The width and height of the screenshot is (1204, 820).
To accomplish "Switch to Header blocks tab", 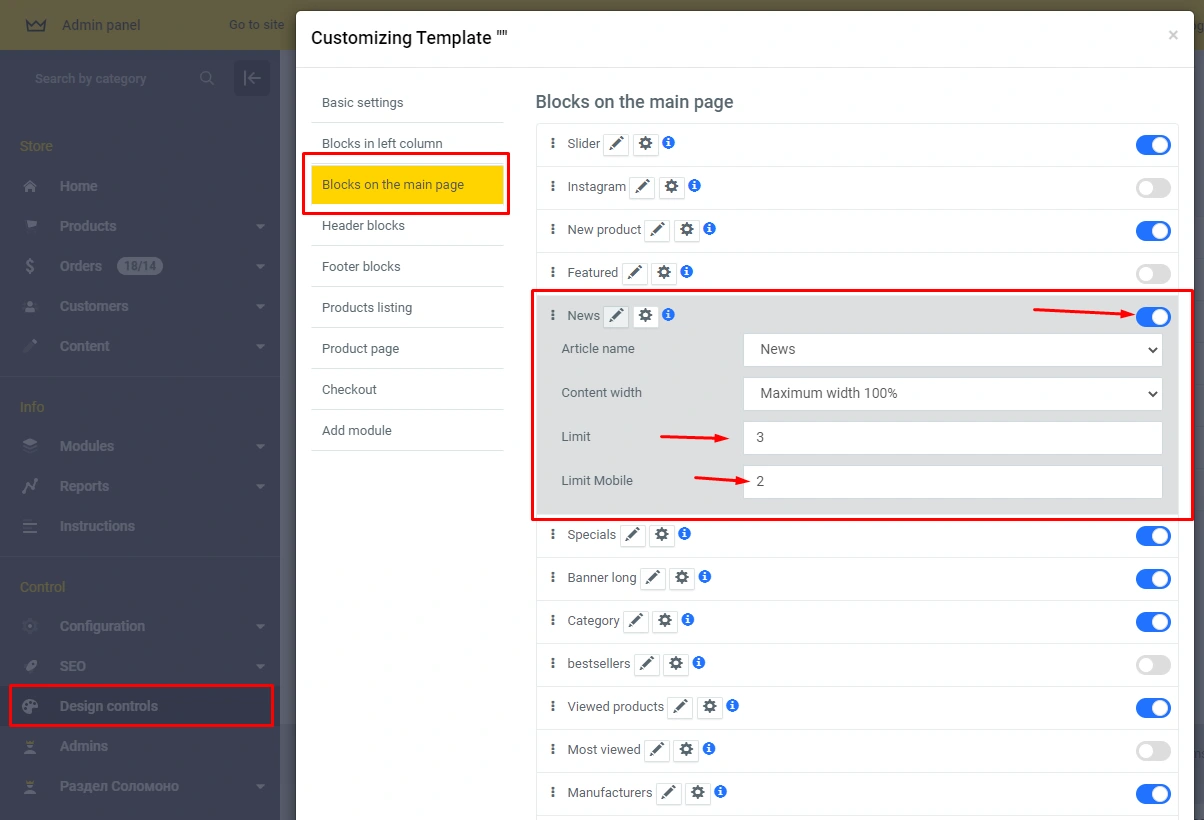I will (x=363, y=226).
